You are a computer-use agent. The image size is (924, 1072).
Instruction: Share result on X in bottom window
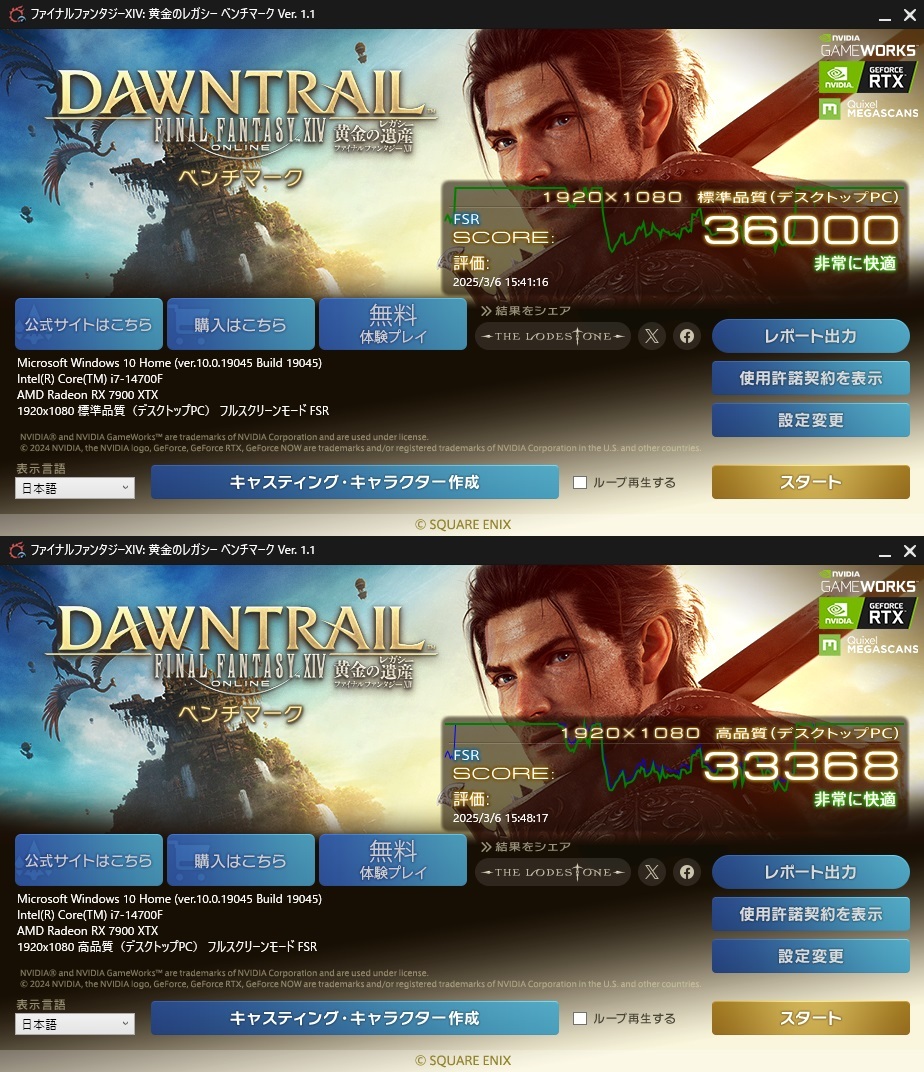652,872
